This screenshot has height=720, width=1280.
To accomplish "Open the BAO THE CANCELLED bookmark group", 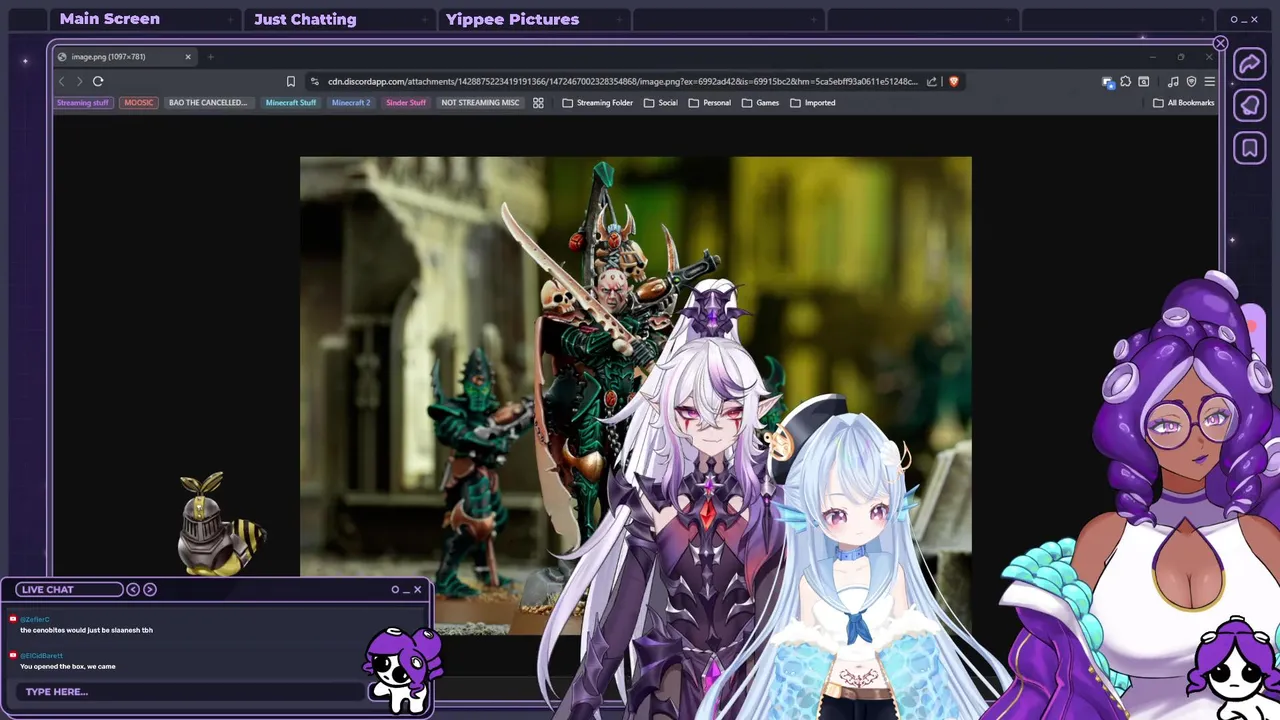I will pos(208,102).
